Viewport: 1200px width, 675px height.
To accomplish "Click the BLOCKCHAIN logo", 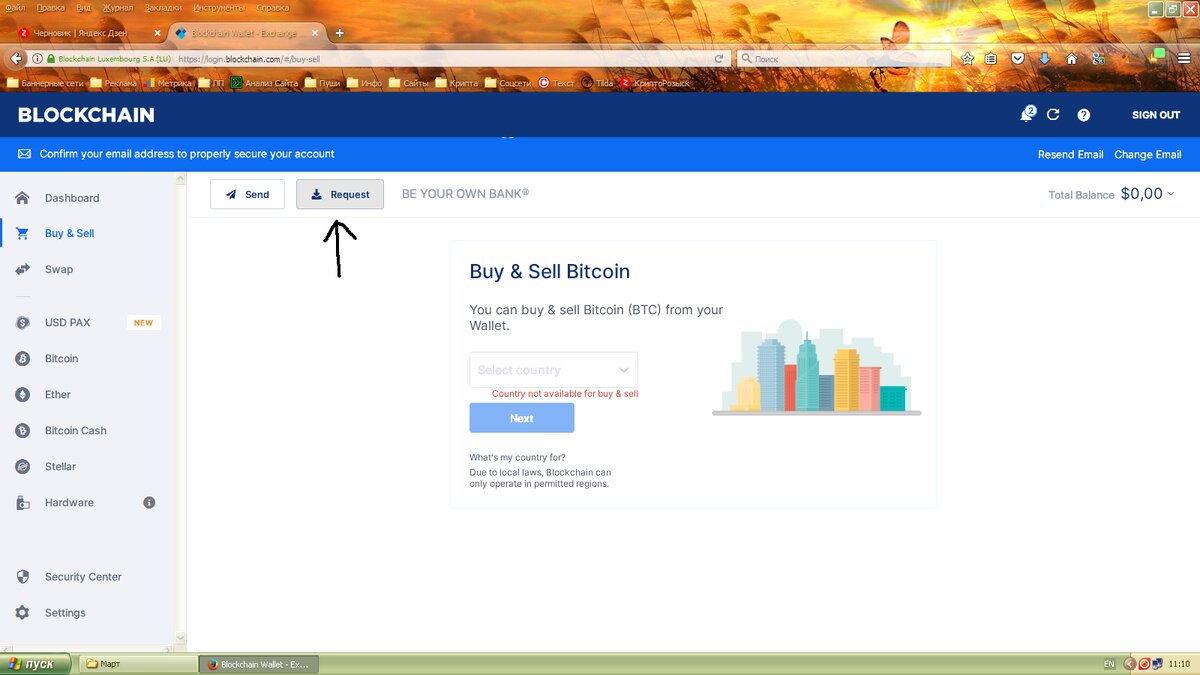I will coord(86,115).
